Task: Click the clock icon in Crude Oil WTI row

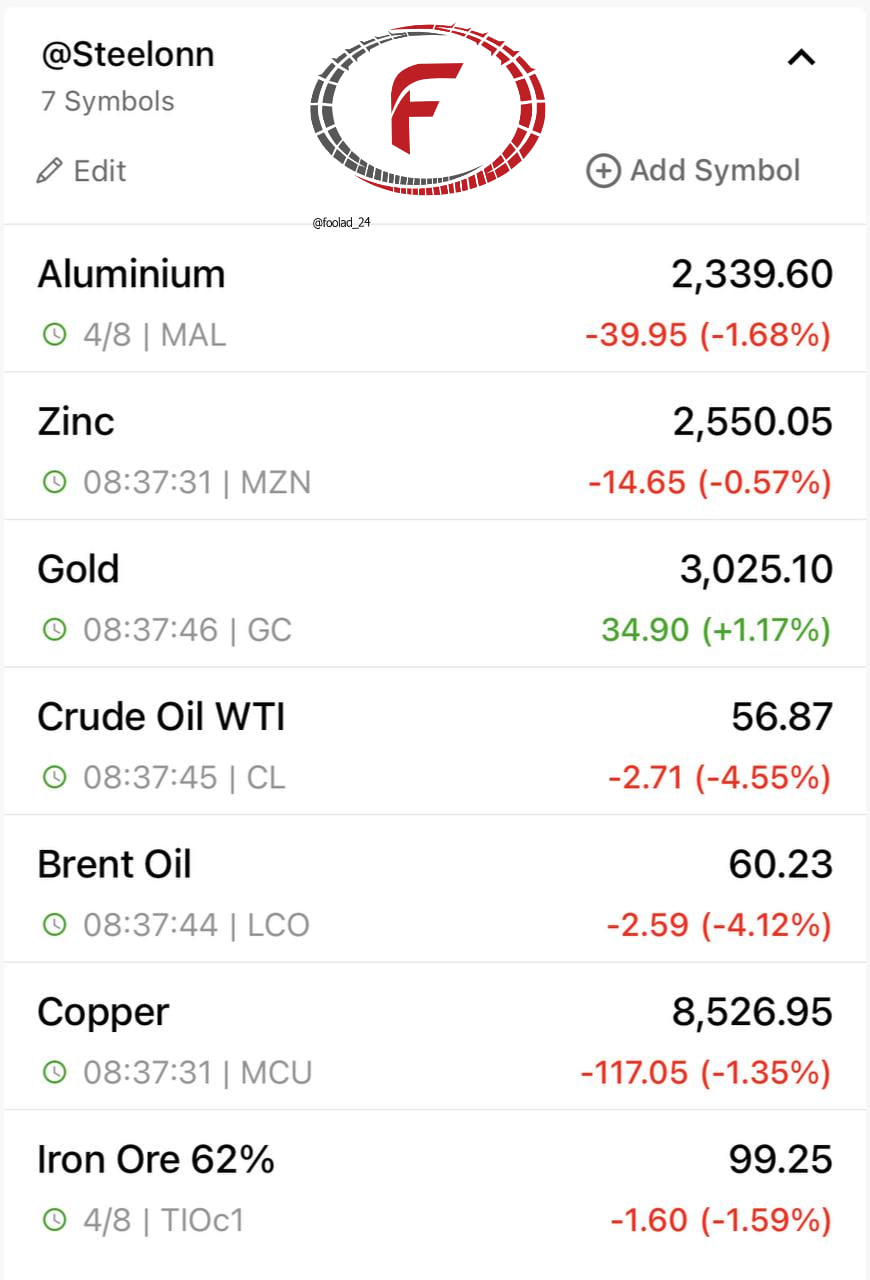Action: coord(54,777)
